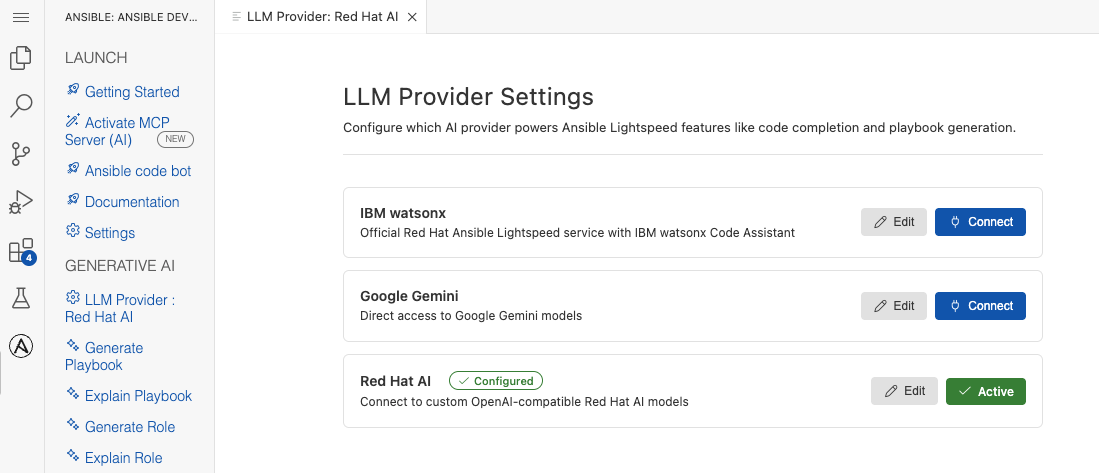
Task: Click the GENERATIVE AI section header
Action: pyautogui.click(x=120, y=266)
